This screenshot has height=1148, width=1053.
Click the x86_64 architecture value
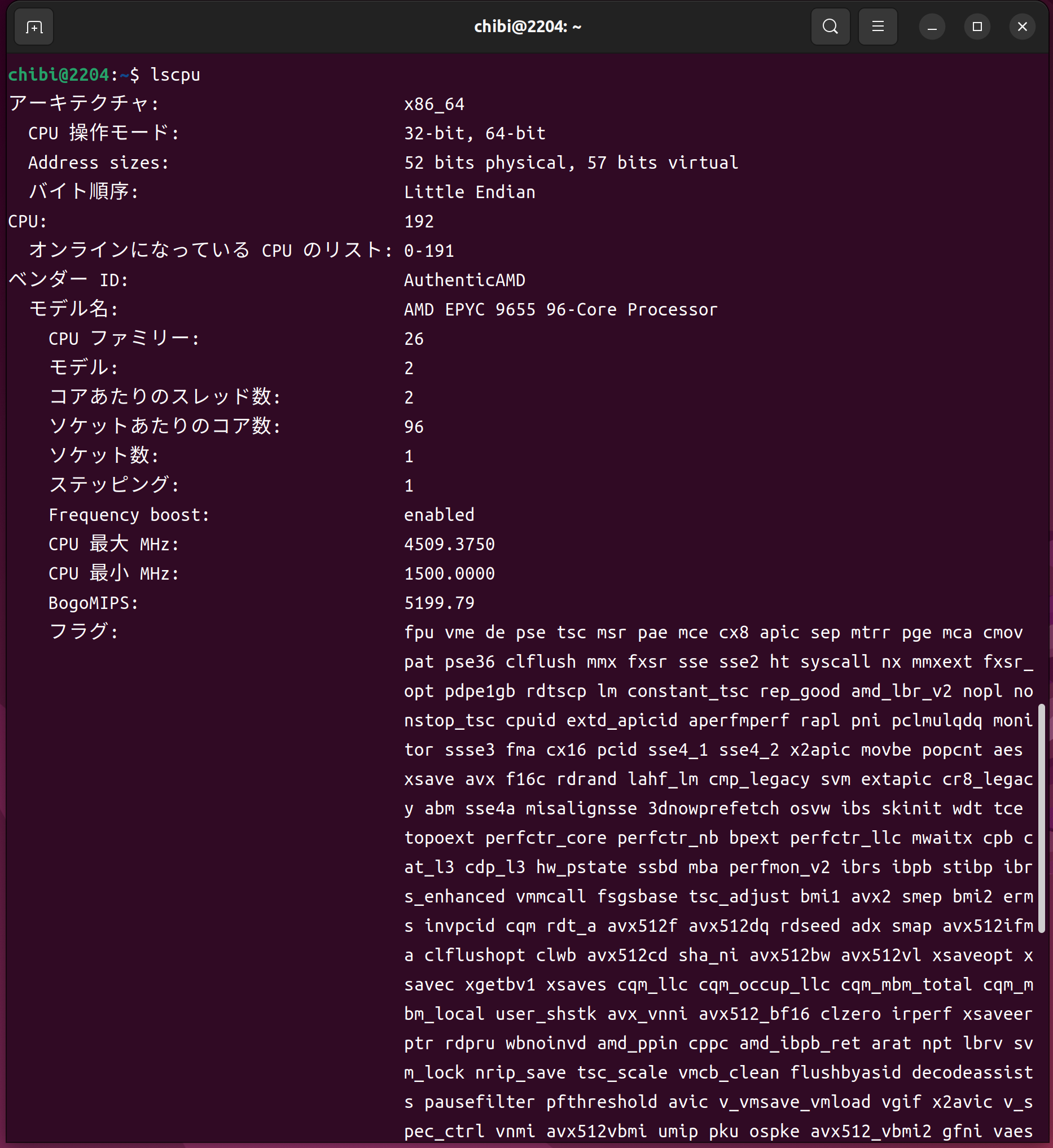434,104
